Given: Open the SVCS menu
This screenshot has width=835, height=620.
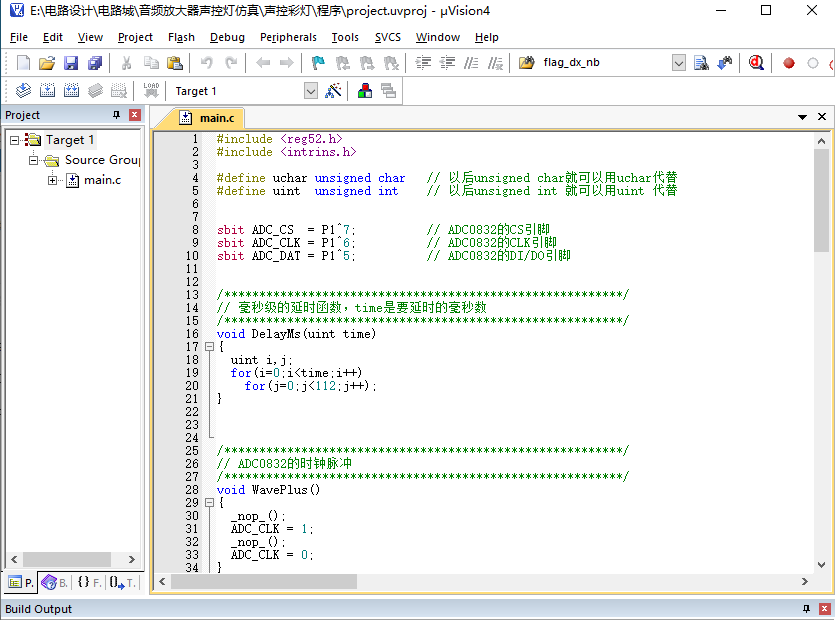Looking at the screenshot, I should click(x=388, y=37).
